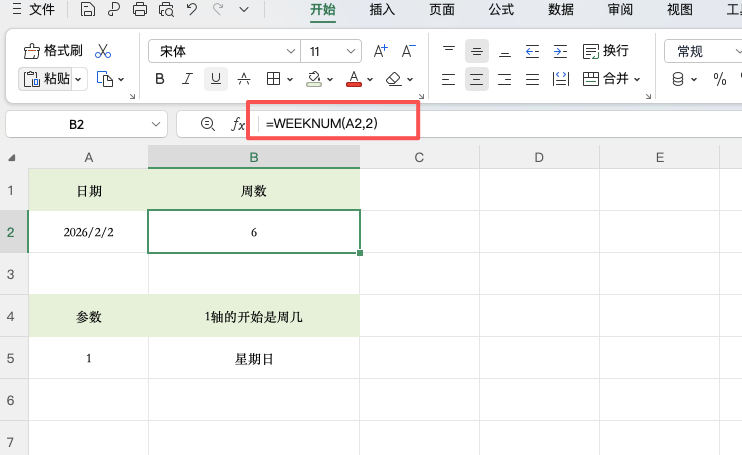Apply the red font color swatch
Screen dimensions: 742x455
[353, 79]
